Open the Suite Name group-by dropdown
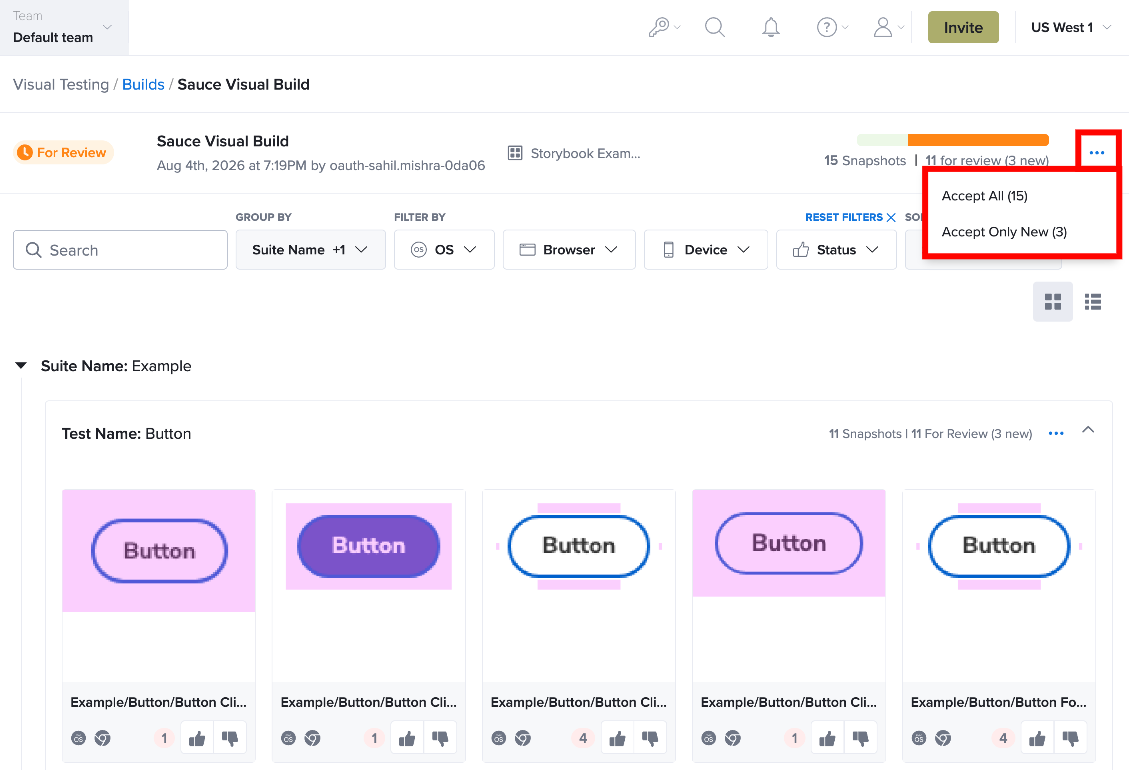 point(310,250)
